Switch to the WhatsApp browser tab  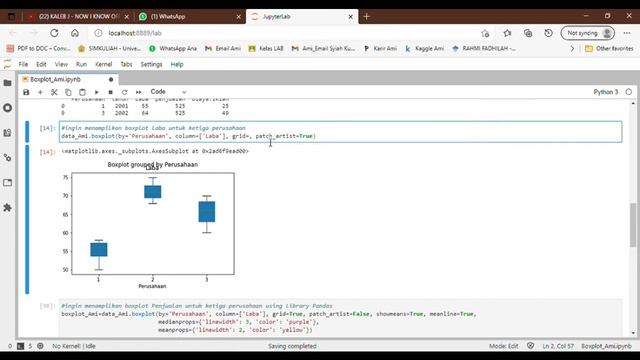pyautogui.click(x=190, y=16)
